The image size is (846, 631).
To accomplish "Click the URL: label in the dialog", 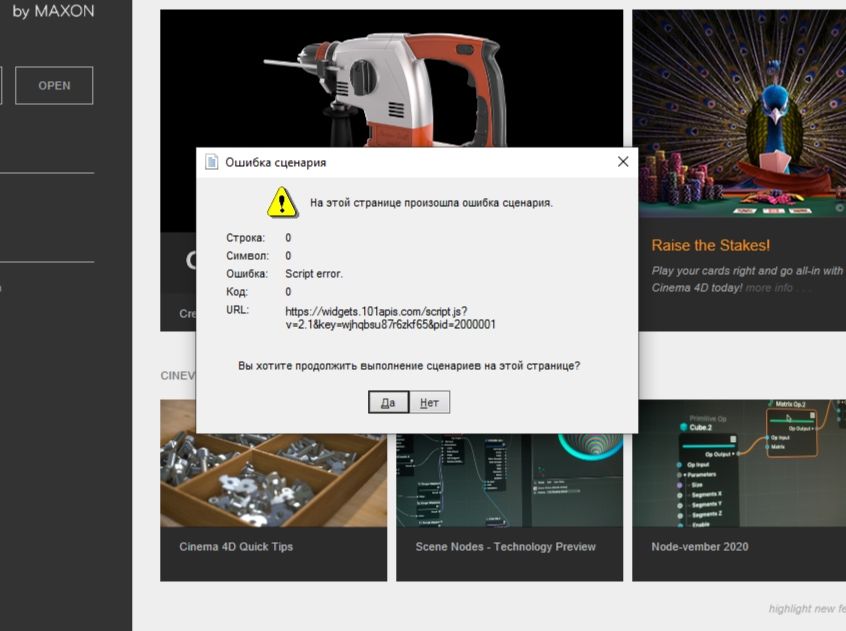I will (237, 310).
